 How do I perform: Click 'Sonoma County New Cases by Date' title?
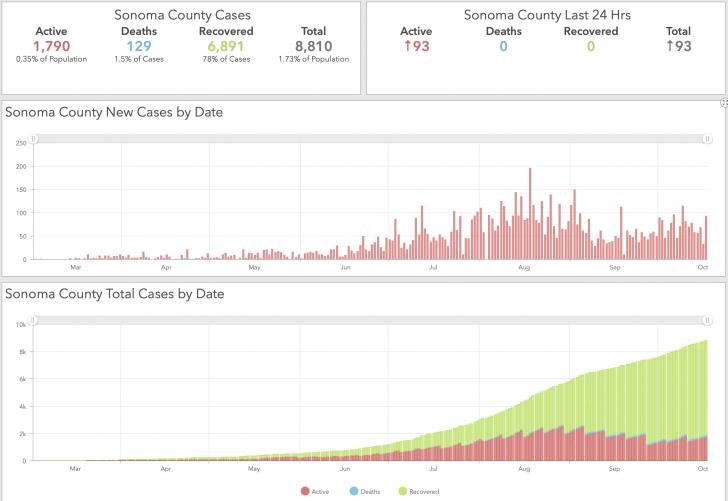114,112
